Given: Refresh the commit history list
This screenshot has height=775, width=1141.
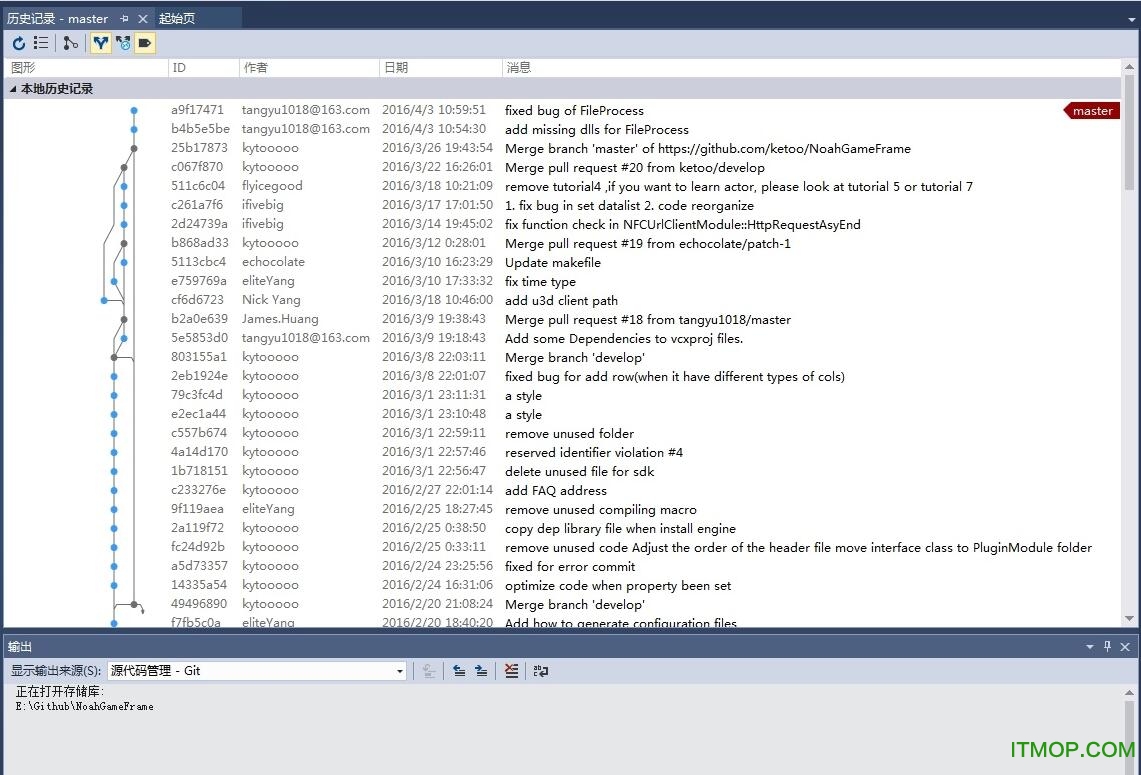Looking at the screenshot, I should coord(19,44).
